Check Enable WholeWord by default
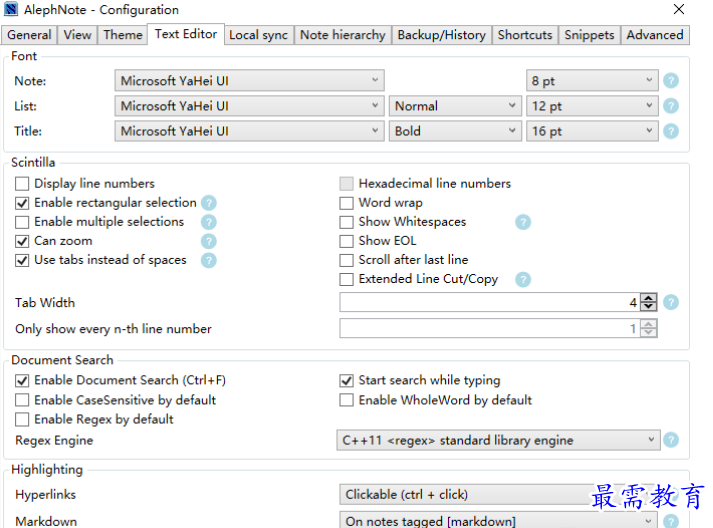Screen dimensions: 713x528 pyautogui.click(x=346, y=400)
